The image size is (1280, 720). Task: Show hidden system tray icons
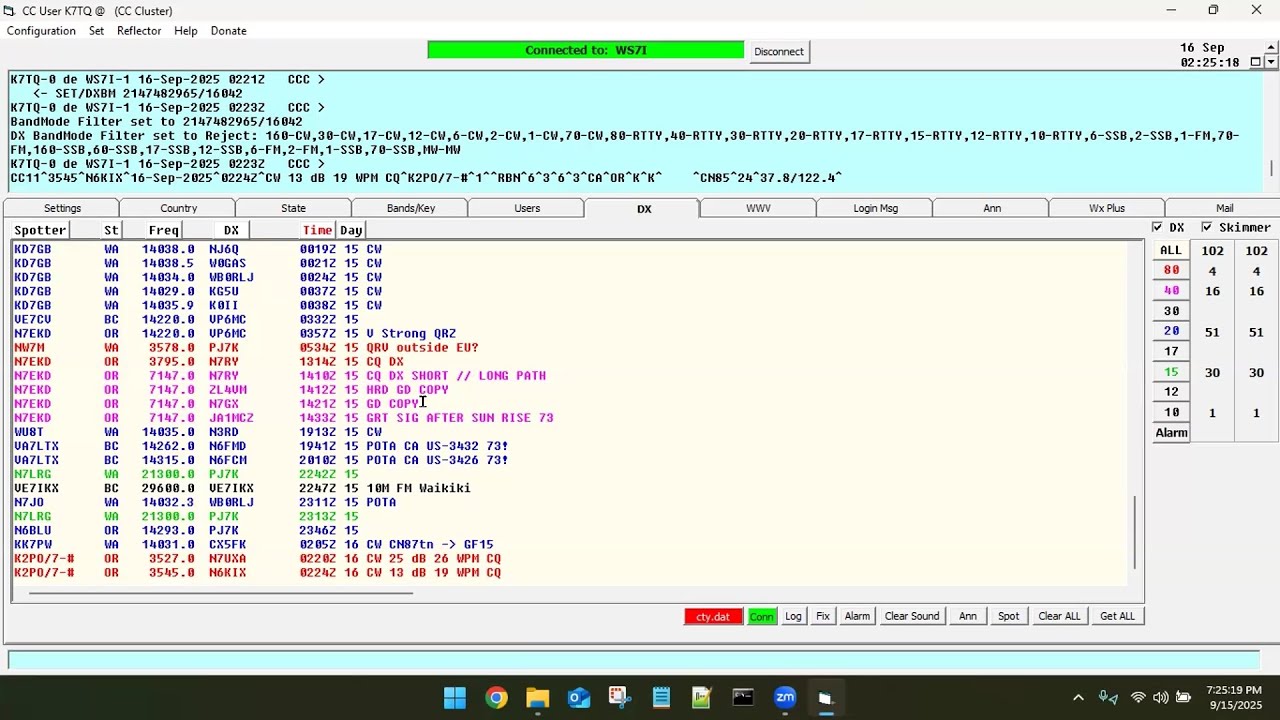point(1078,697)
